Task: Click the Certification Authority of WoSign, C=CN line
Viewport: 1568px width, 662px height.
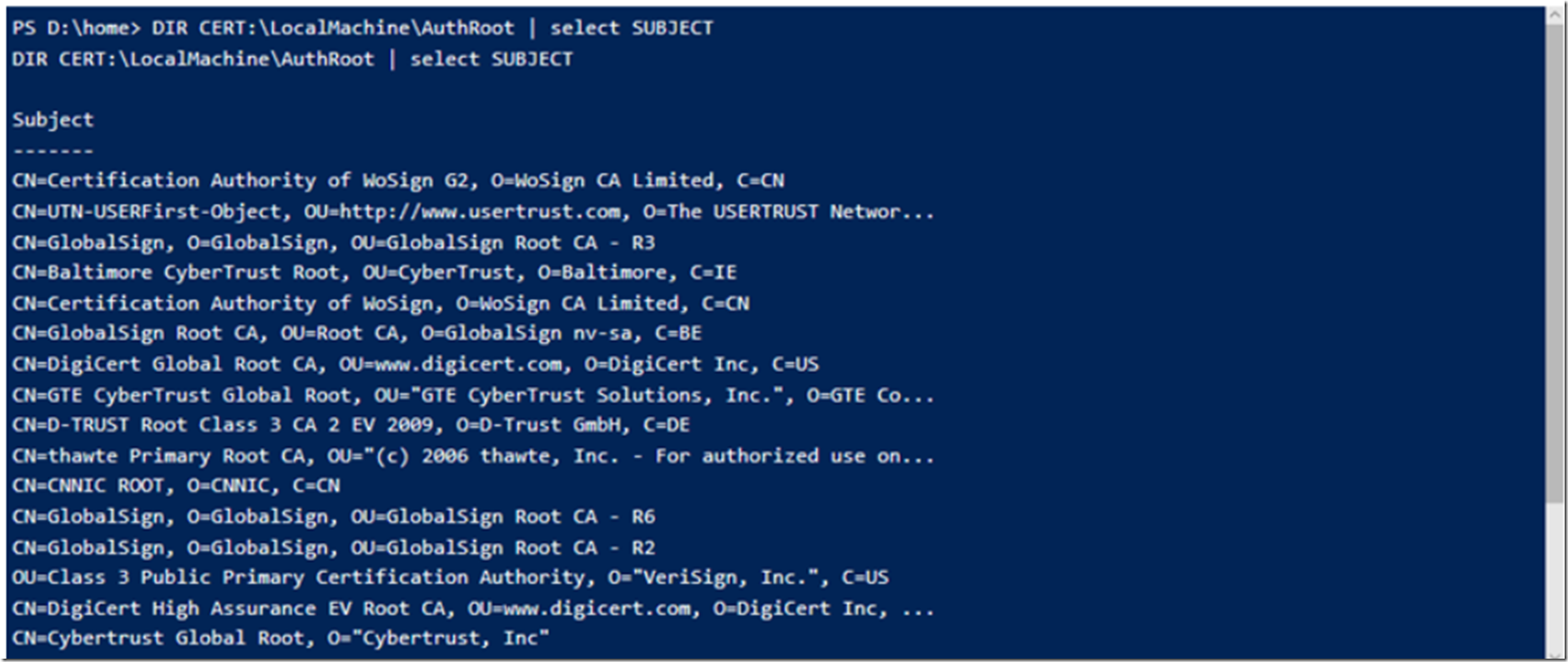Action: pyautogui.click(x=381, y=303)
